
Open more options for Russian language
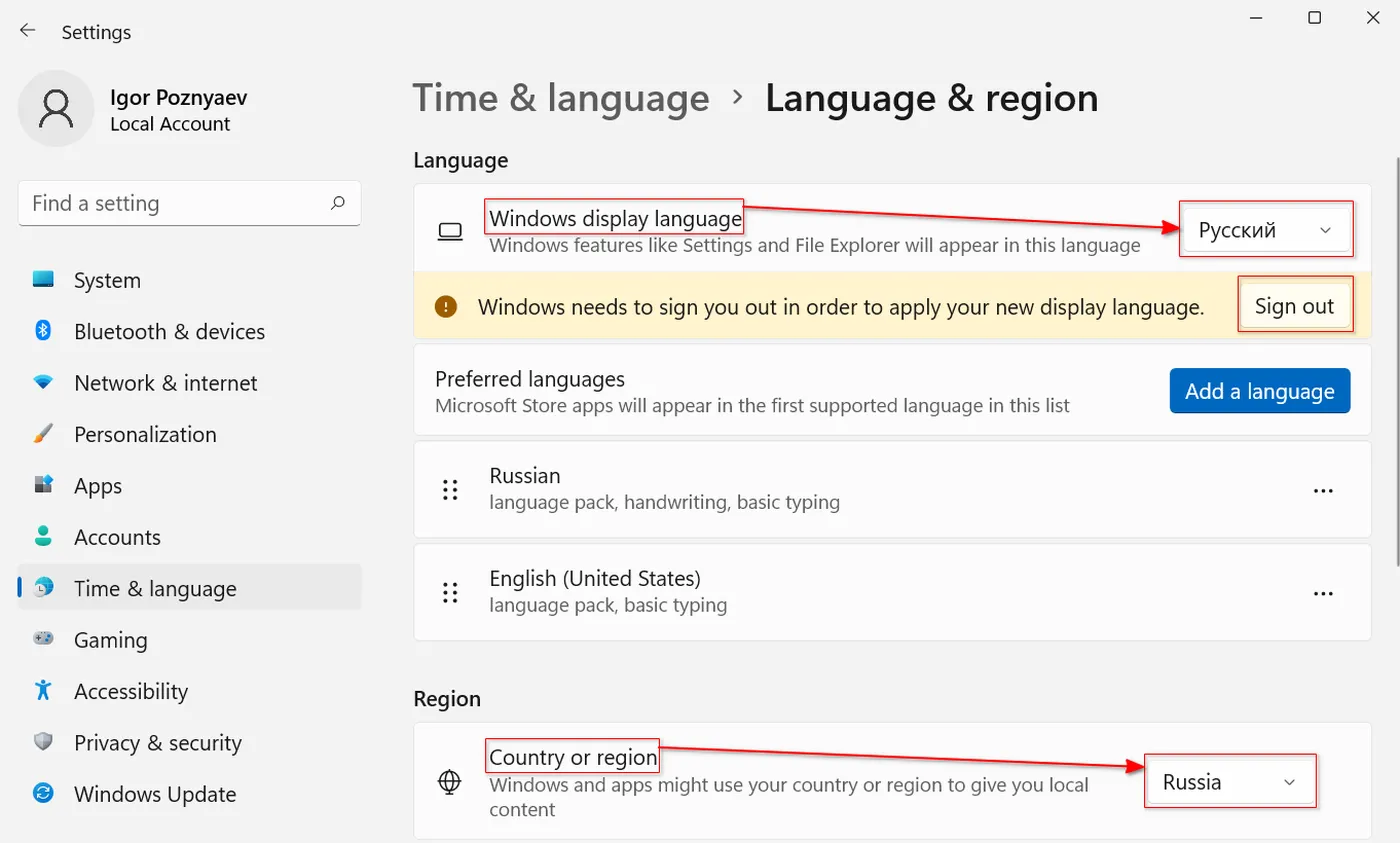1323,490
